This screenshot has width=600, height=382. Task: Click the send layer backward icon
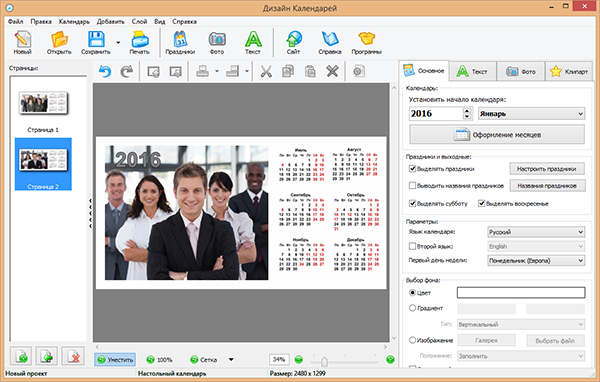176,71
